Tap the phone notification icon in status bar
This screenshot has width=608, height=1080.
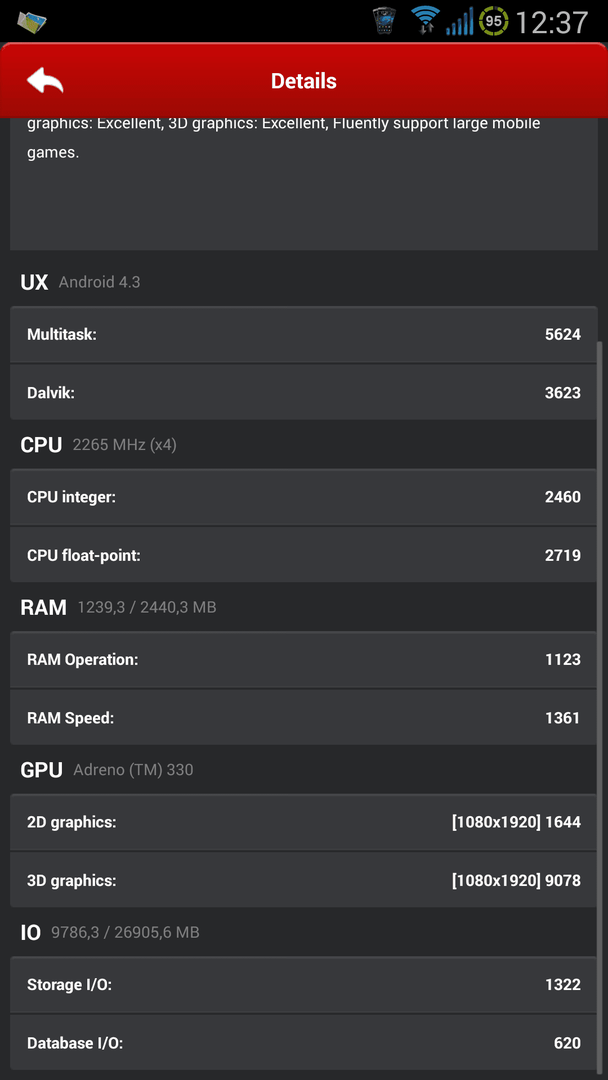point(386,21)
